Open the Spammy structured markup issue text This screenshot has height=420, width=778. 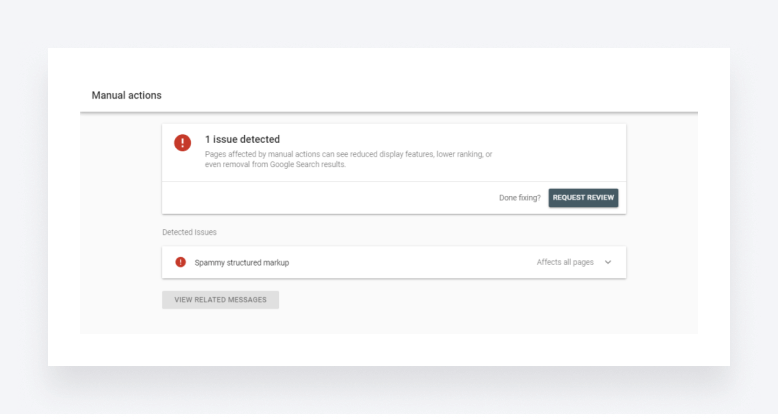pos(241,262)
